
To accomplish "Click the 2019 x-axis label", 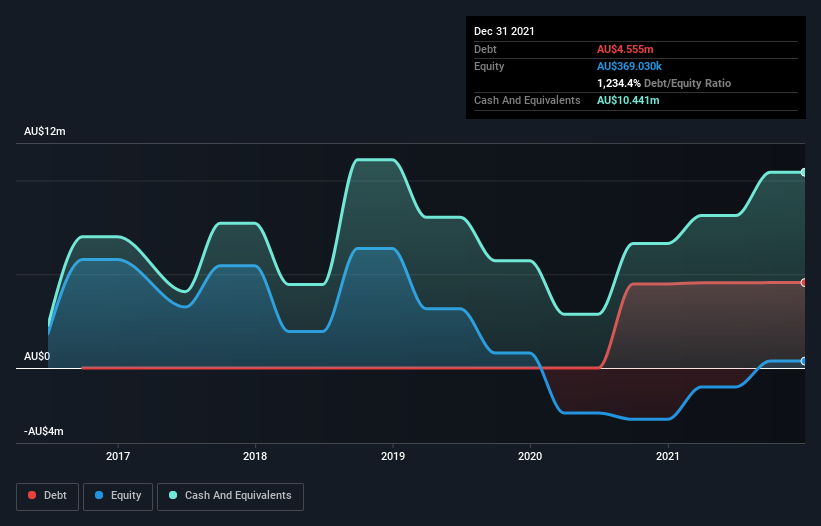I will [393, 456].
